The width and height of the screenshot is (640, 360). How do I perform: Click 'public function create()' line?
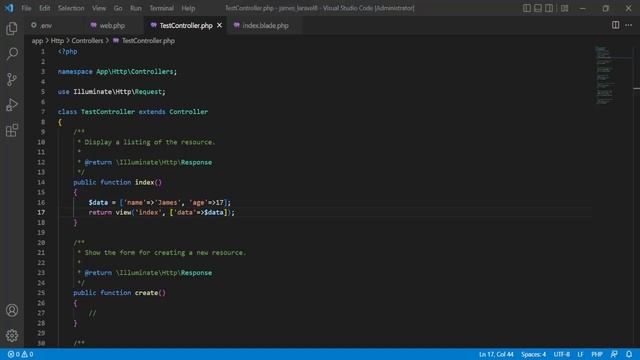120,293
